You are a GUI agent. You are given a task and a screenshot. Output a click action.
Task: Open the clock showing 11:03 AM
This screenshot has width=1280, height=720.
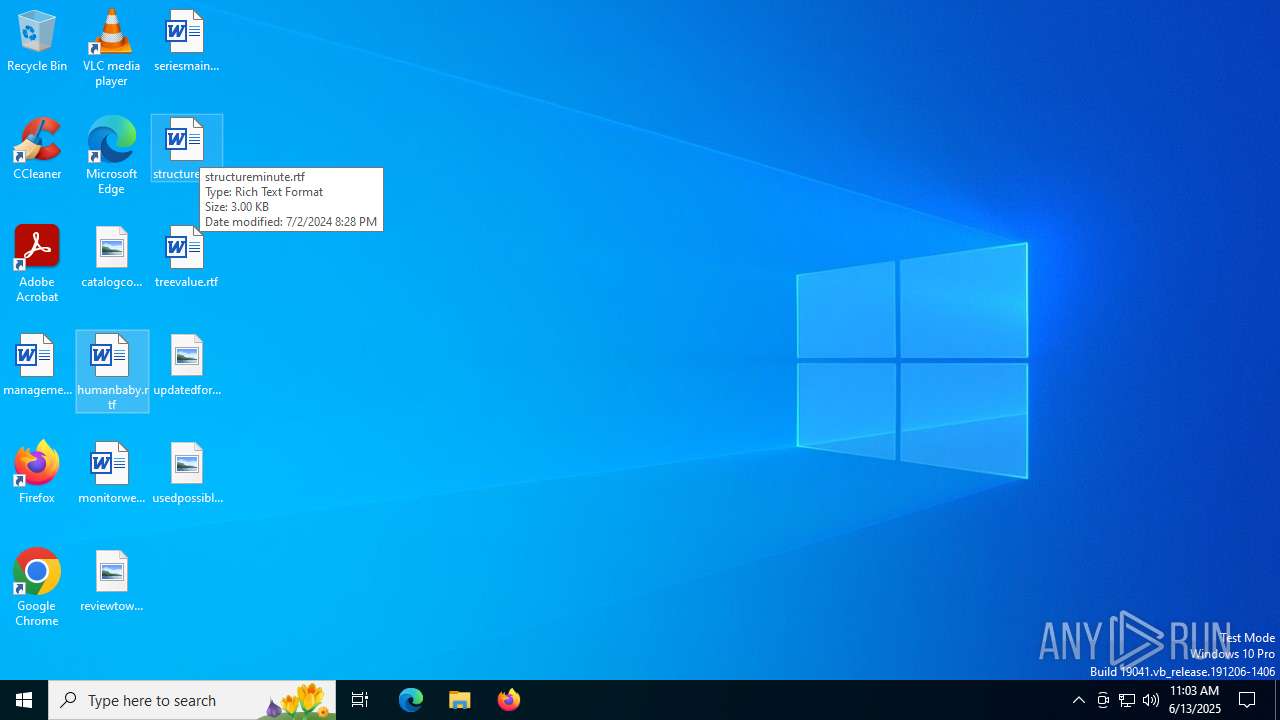point(1195,700)
